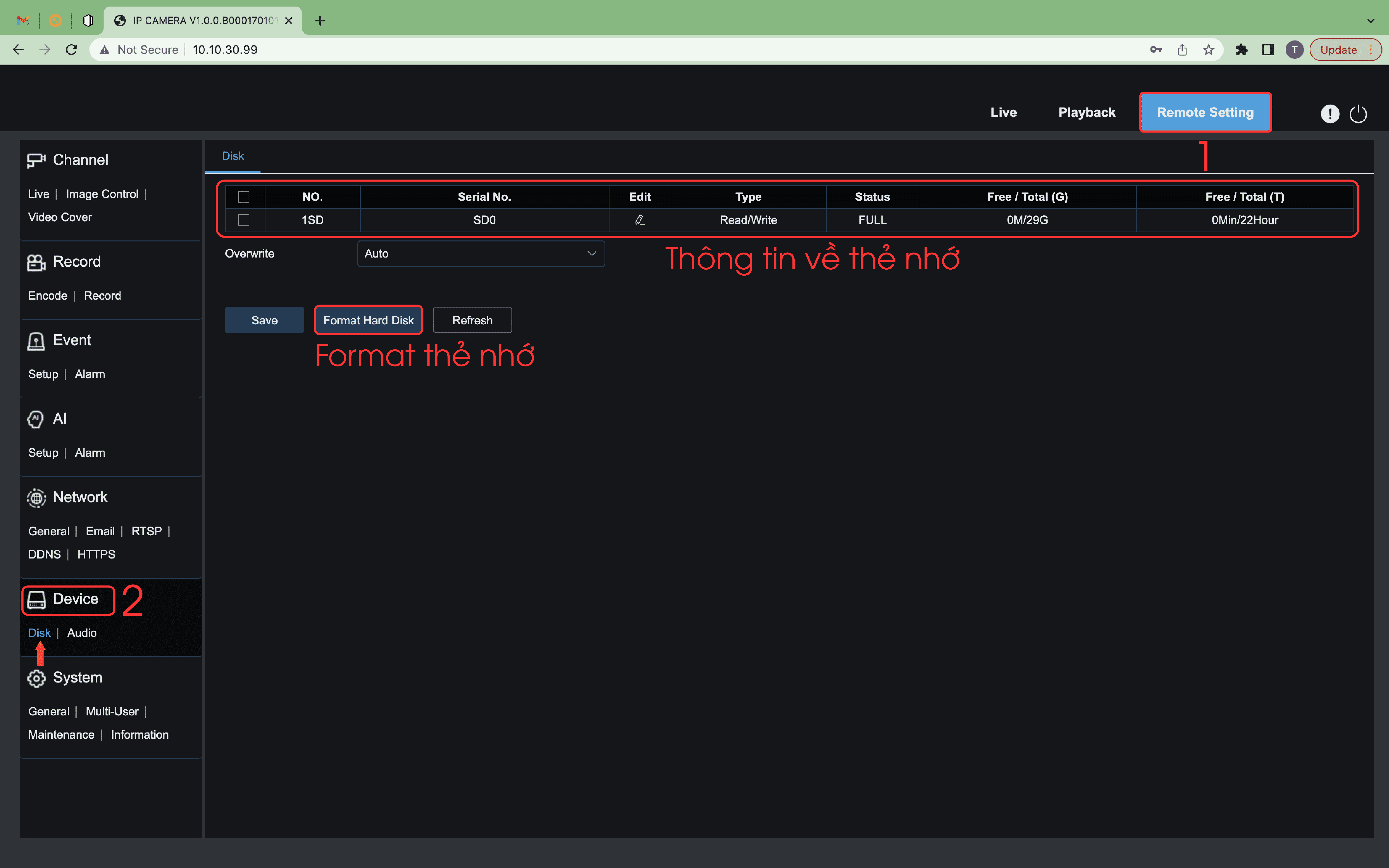
Task: Check the select-all checkbox in table header
Action: [243, 197]
